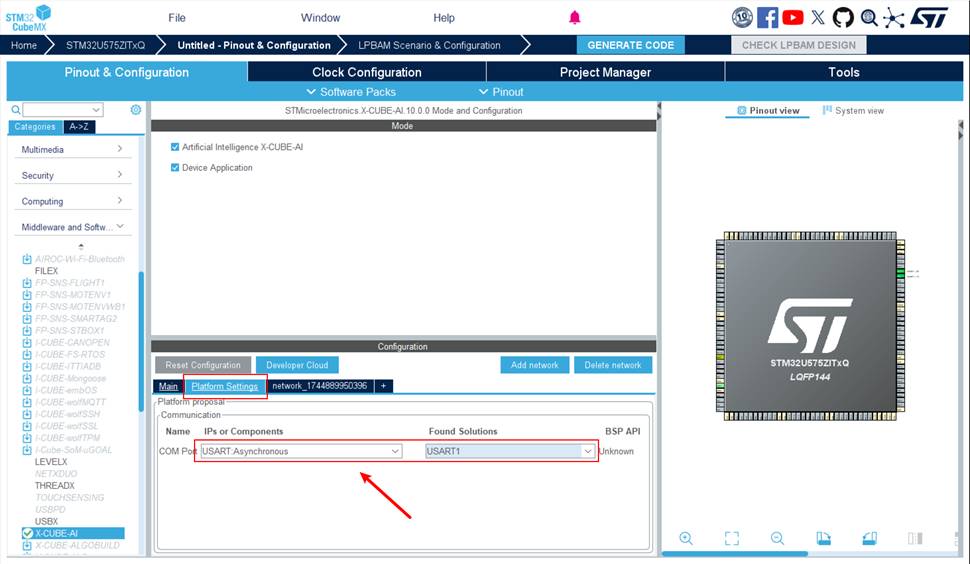Click the download icon beside I-CUBE-wolfSSL

27,426
